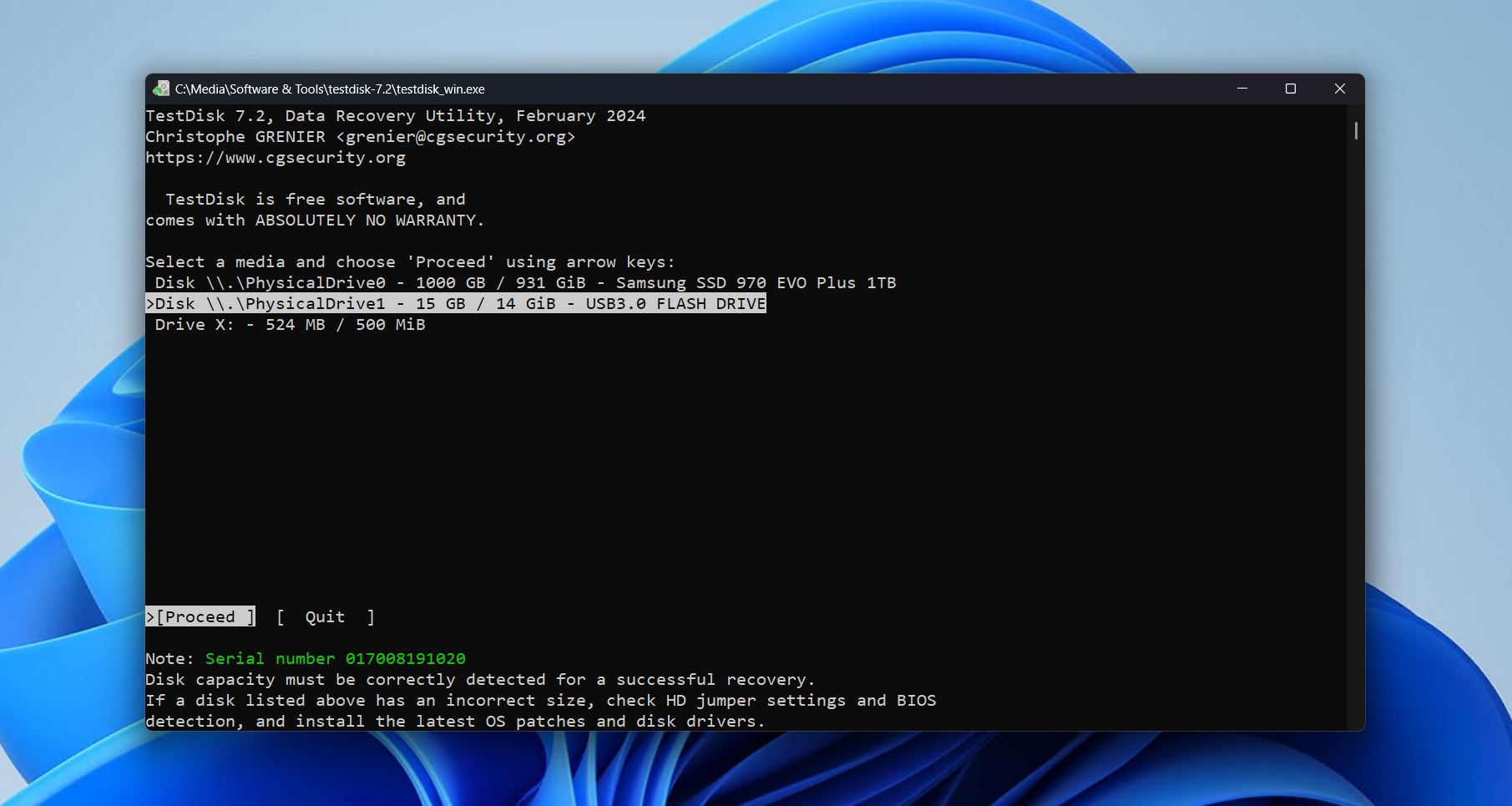Select Disk PhysicalDrive1 USB3.0 FLASH DRIVE
Image resolution: width=1512 pixels, height=806 pixels.
(x=457, y=303)
